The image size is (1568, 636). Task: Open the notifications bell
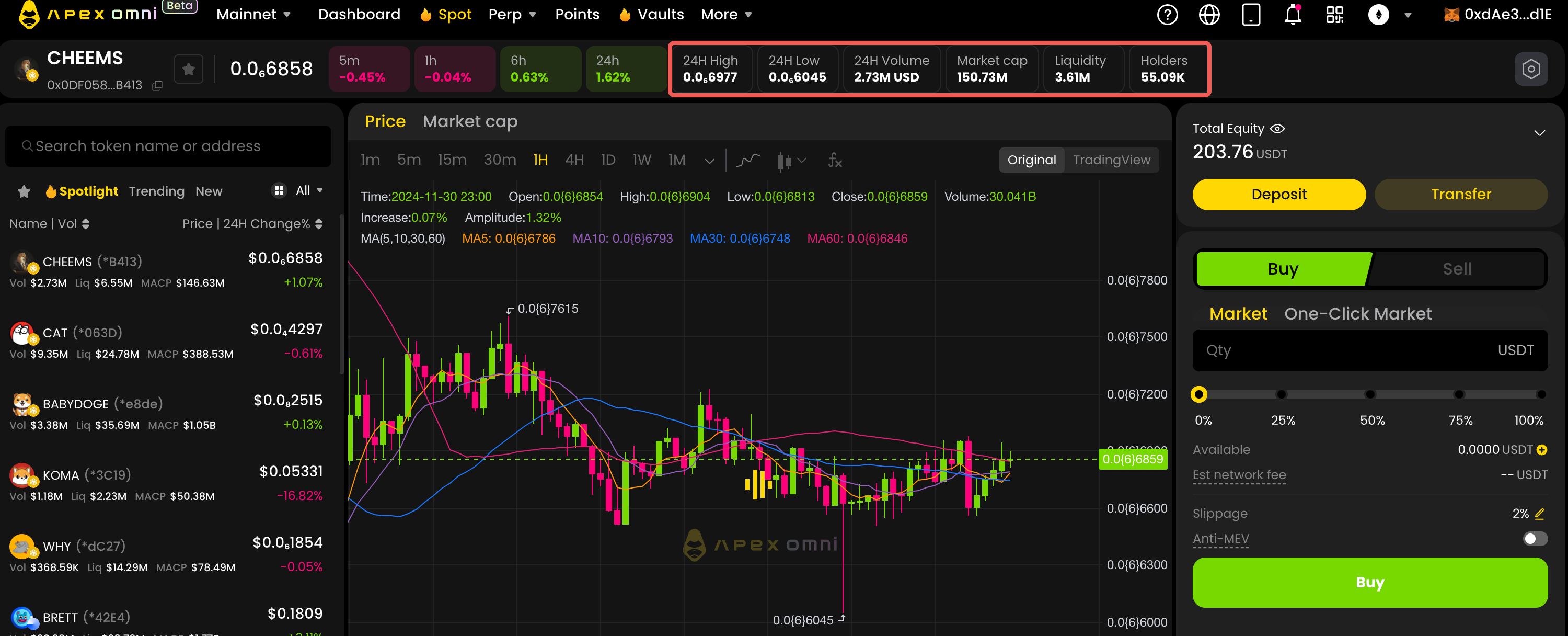click(1293, 15)
